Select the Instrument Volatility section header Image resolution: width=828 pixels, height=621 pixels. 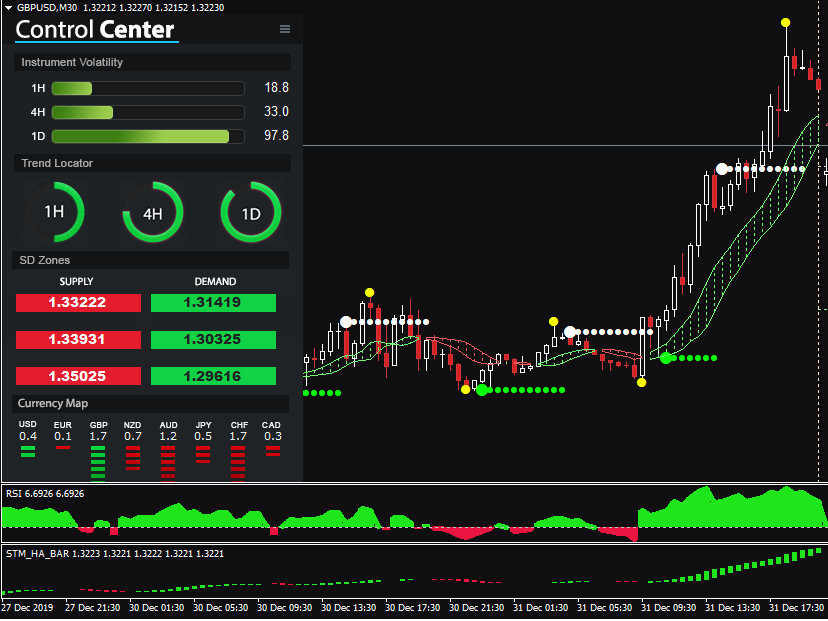72,62
